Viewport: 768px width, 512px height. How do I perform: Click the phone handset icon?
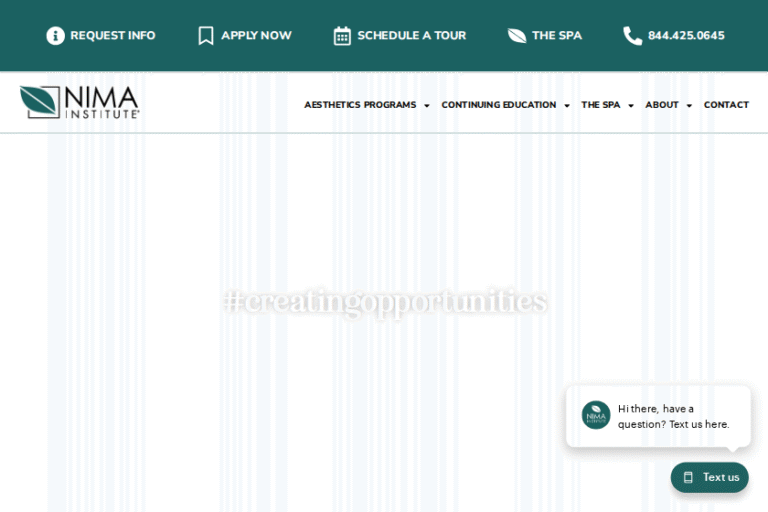click(632, 36)
